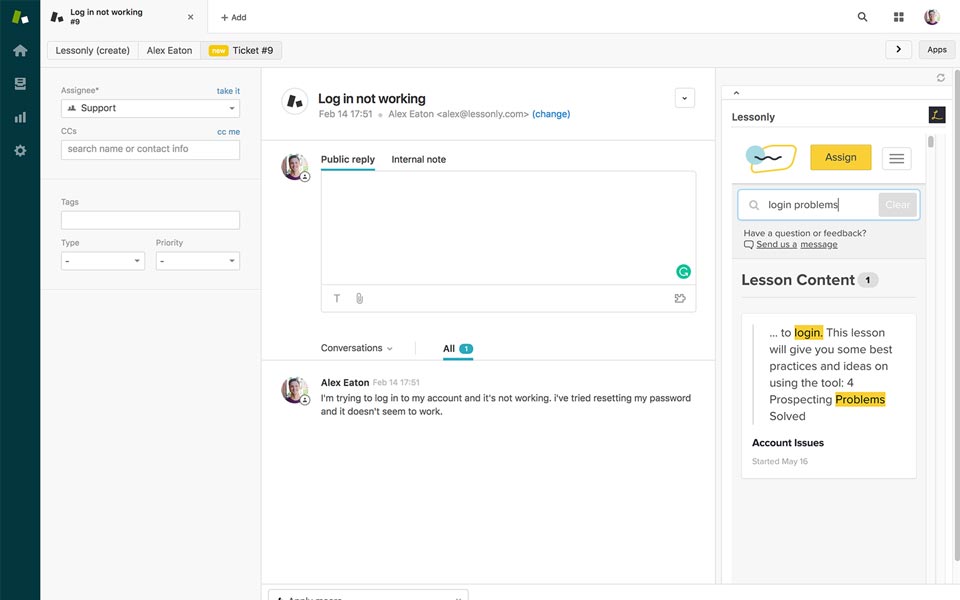Switch to the Internal note tab
The width and height of the screenshot is (960, 600).
pyautogui.click(x=419, y=159)
